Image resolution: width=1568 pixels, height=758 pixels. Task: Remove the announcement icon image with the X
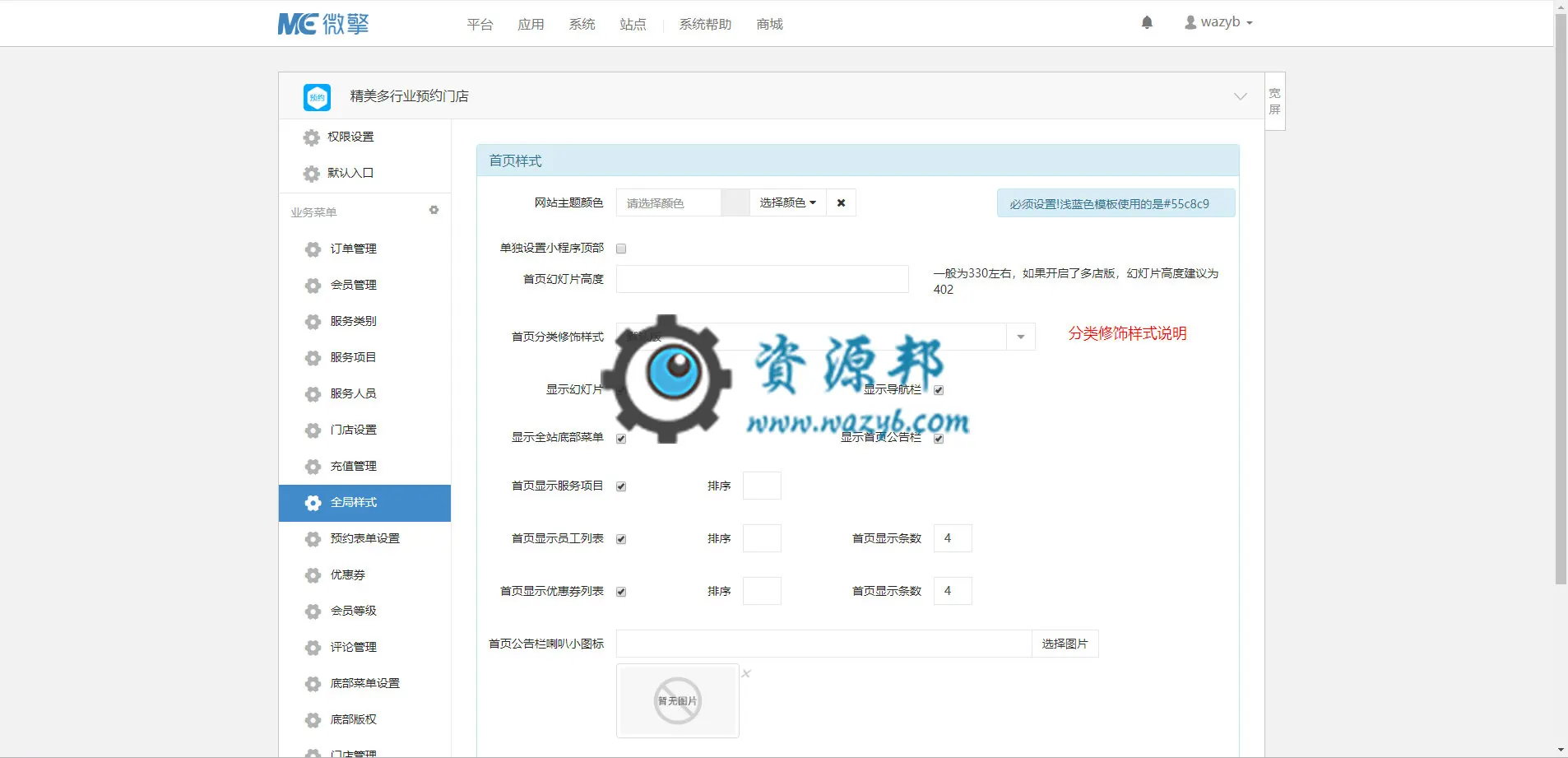pyautogui.click(x=746, y=673)
